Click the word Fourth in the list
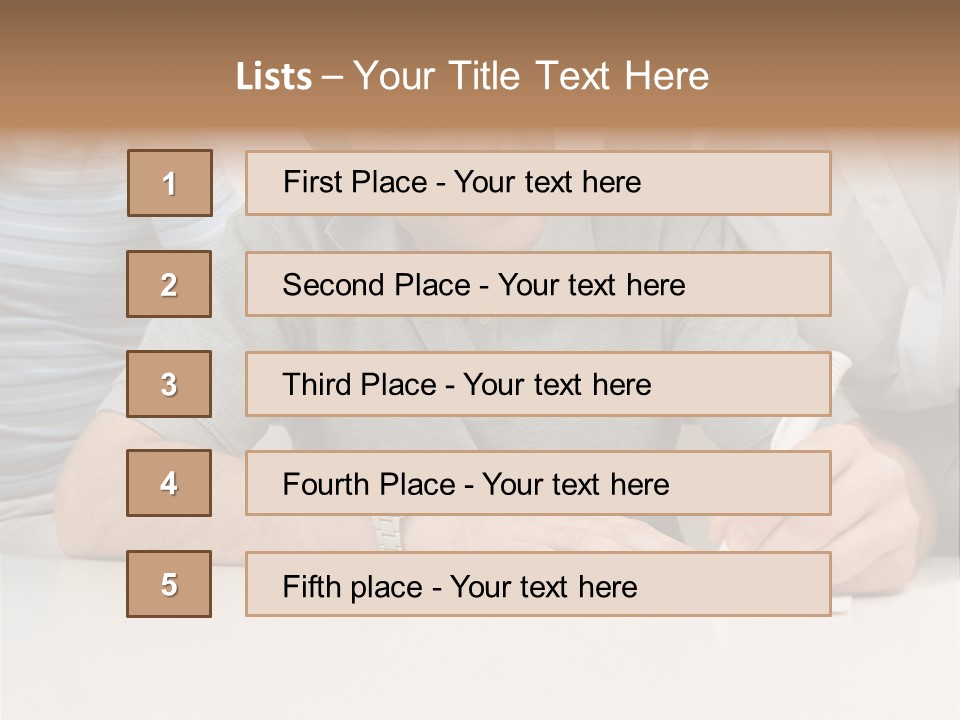 tap(328, 485)
